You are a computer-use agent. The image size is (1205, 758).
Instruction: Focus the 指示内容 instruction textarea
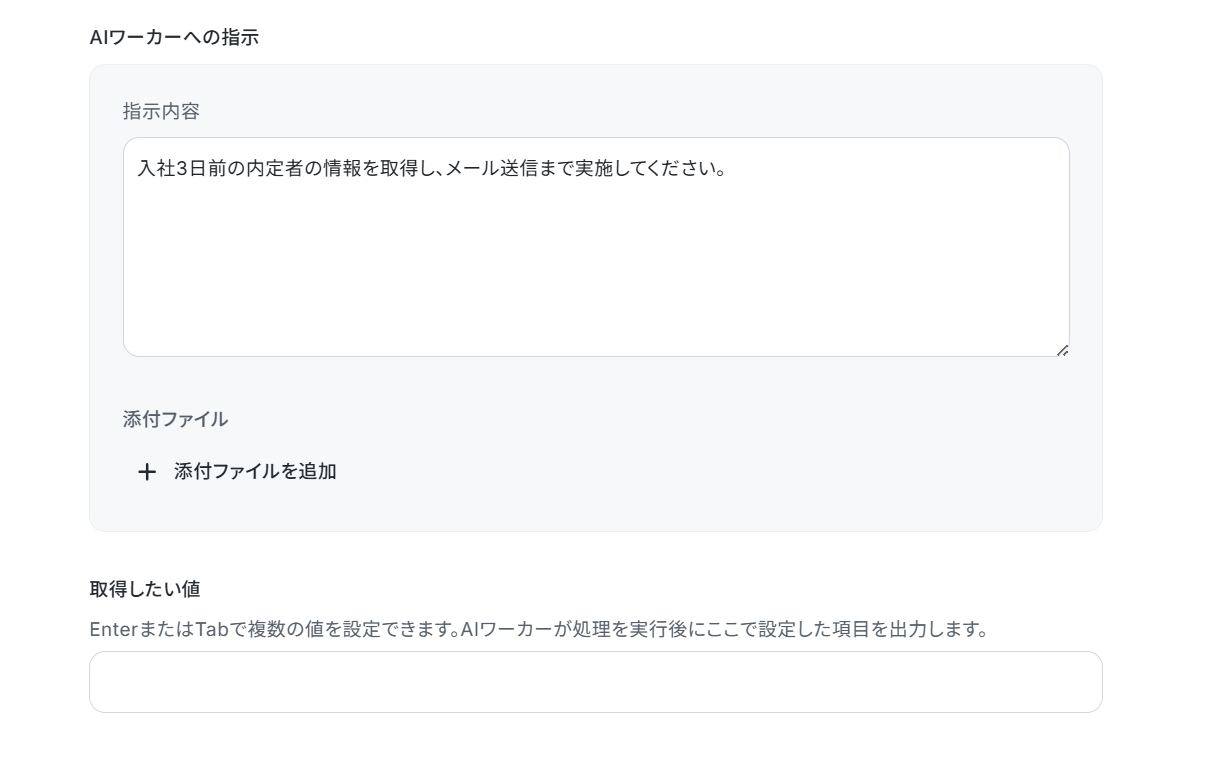pos(596,247)
